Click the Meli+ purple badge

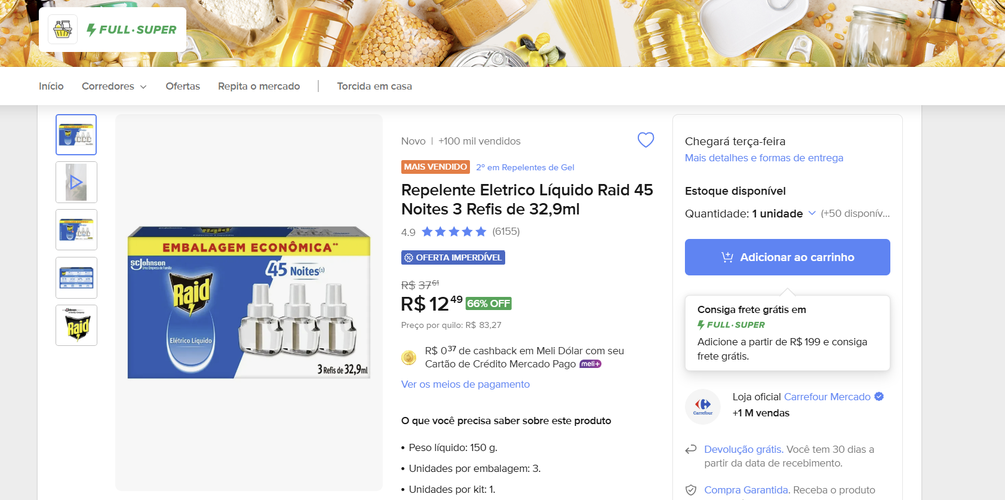(590, 364)
